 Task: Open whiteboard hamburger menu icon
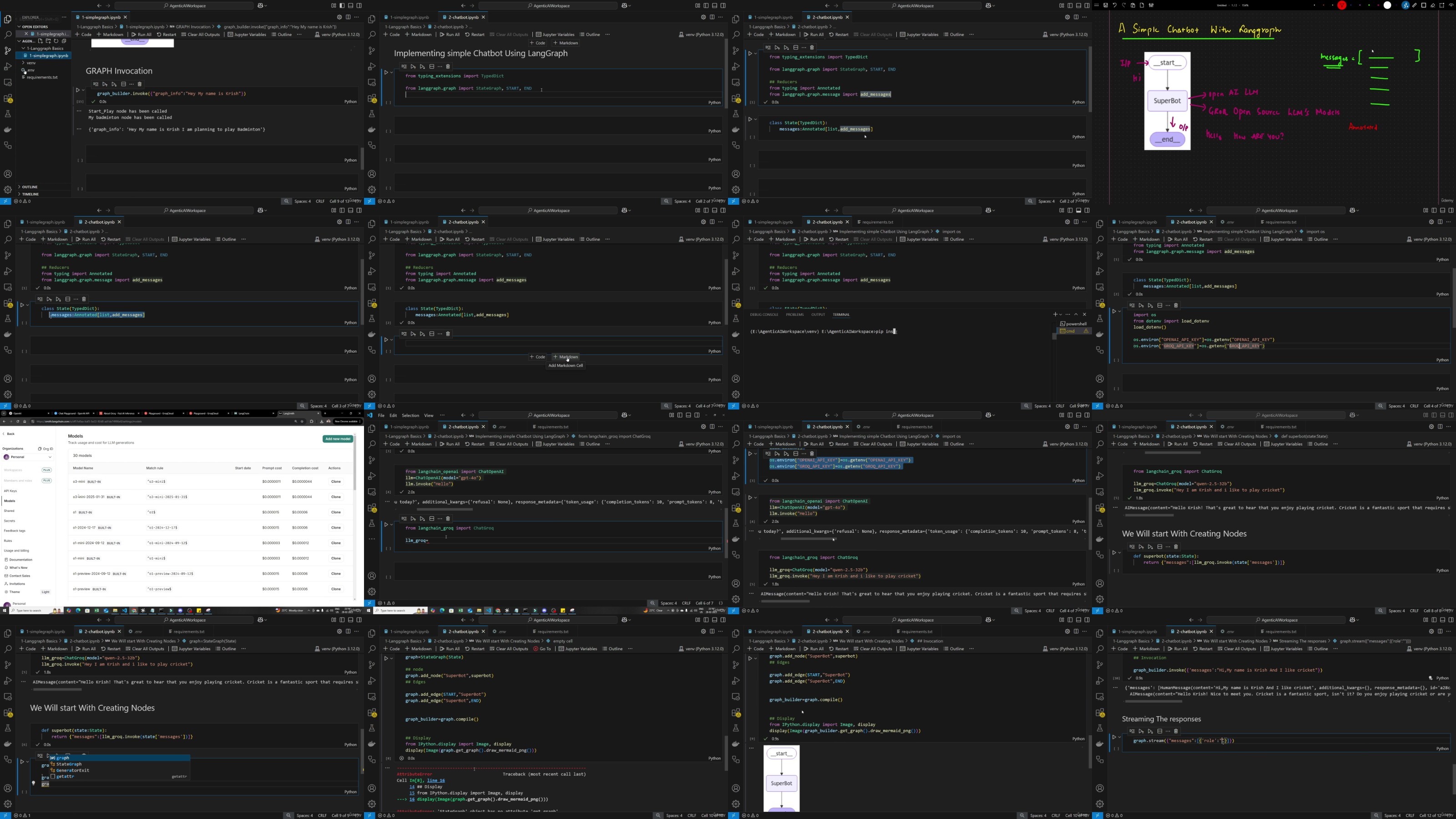[1097, 5]
